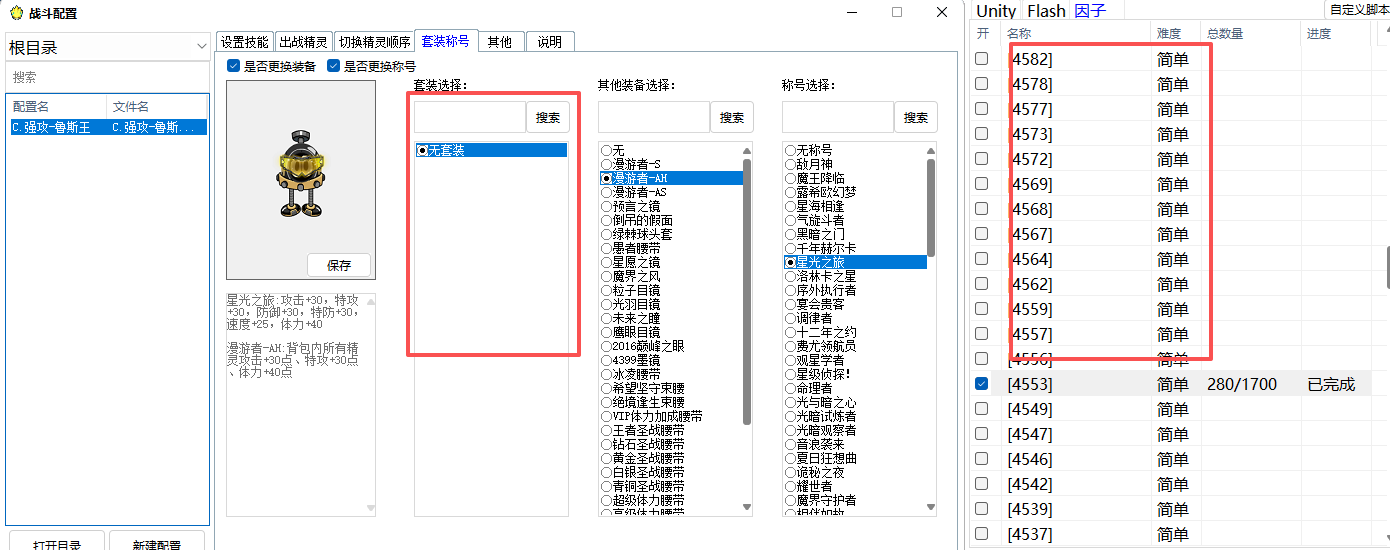Check the box for row [4542]
The image size is (1390, 550).
click(981, 484)
